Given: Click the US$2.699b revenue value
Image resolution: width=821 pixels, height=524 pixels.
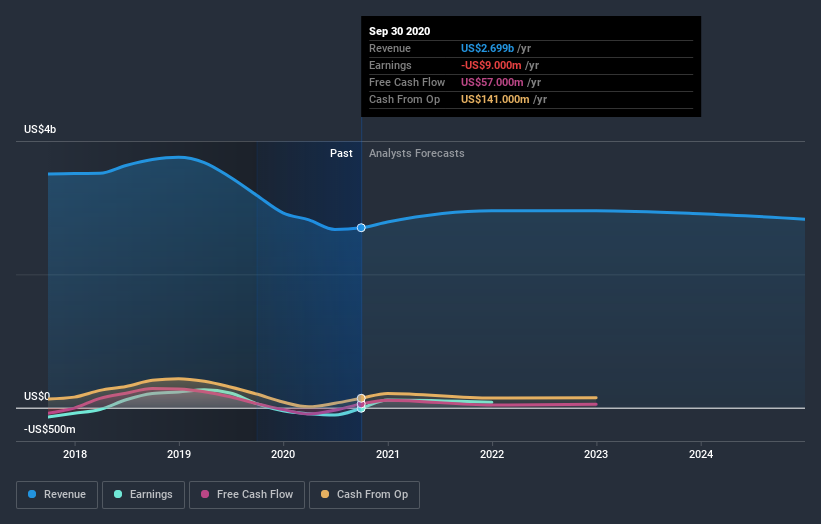Looking at the screenshot, I should click(x=487, y=48).
